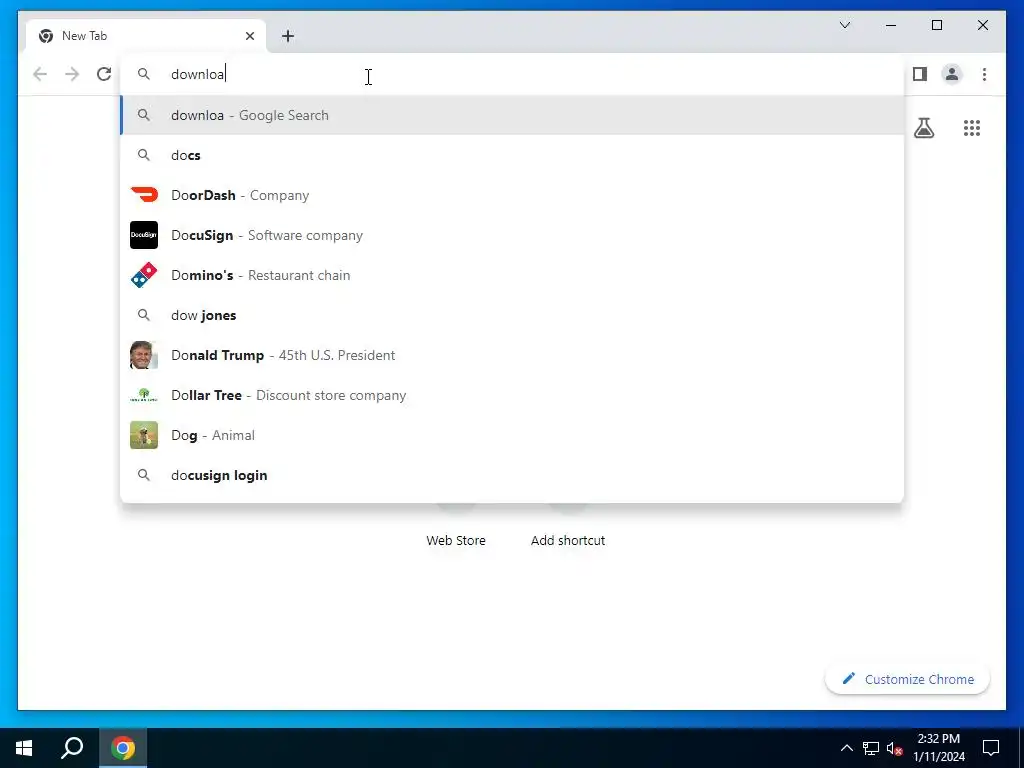Close the New Tab tab
This screenshot has width=1024, height=768.
249,36
